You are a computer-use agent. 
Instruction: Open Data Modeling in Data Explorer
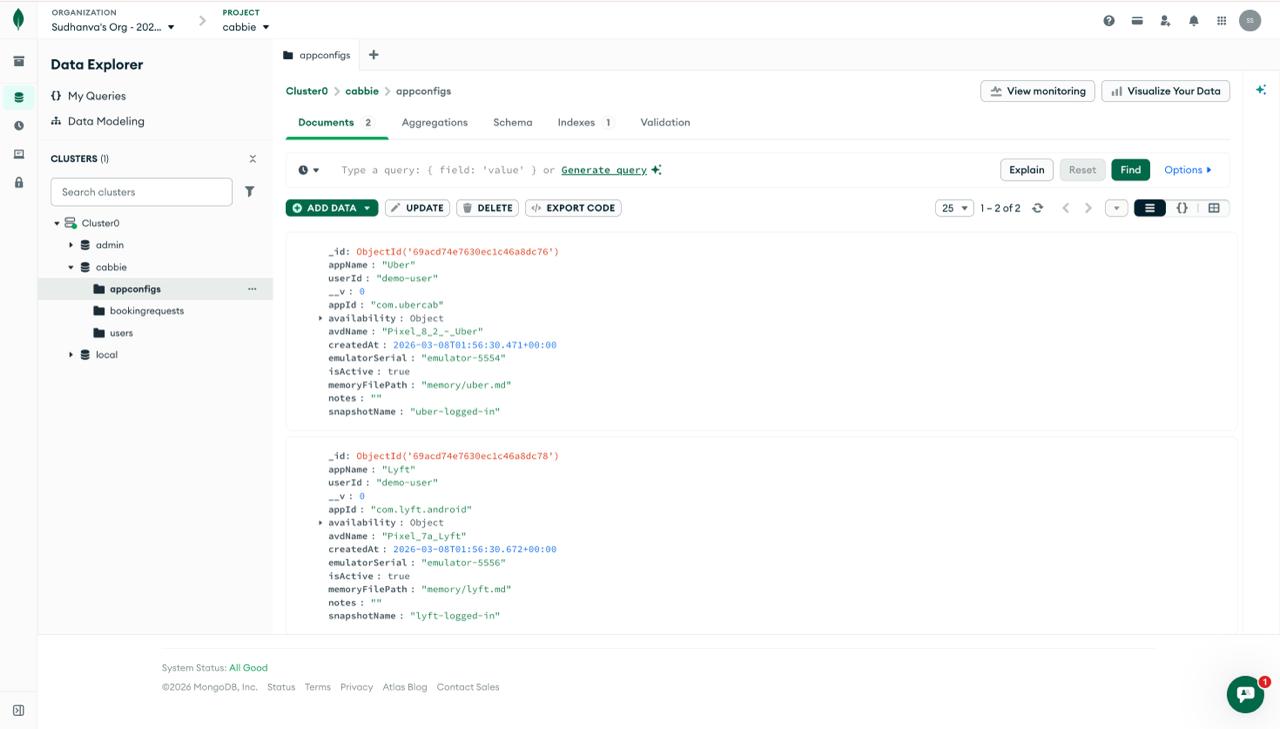point(97,121)
